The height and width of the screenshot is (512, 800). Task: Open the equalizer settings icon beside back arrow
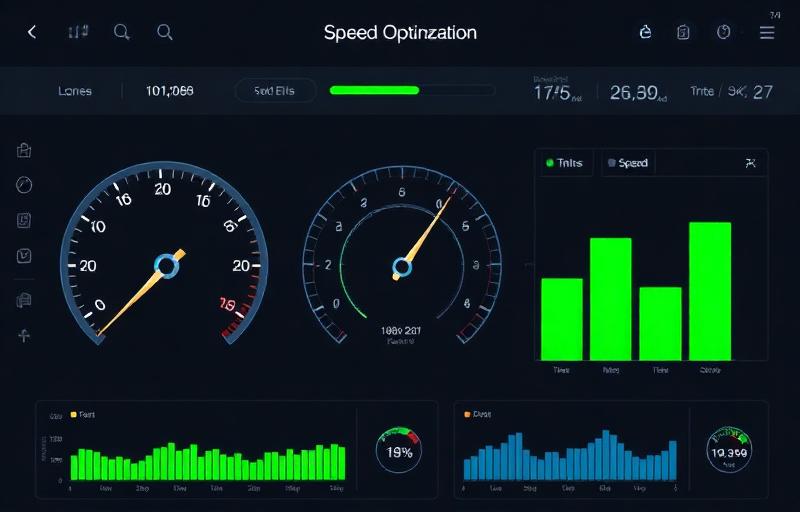pyautogui.click(x=78, y=32)
